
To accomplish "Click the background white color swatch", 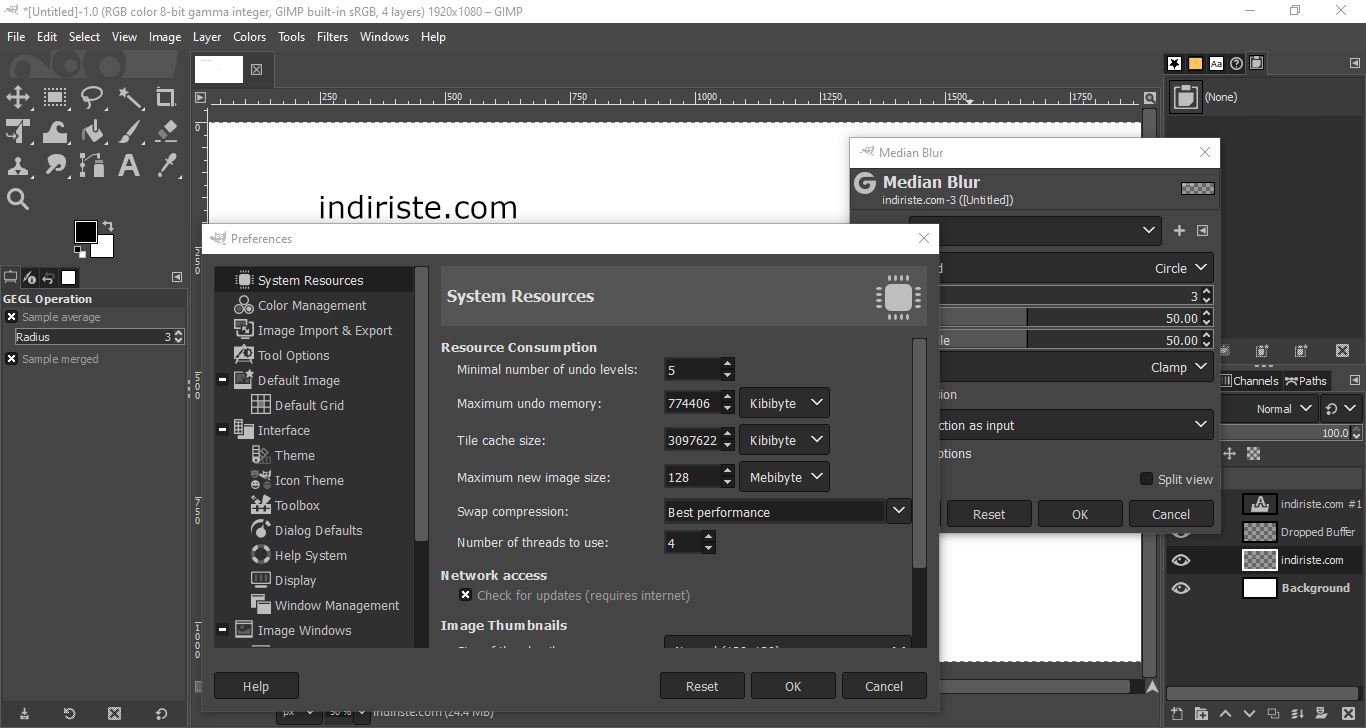I will (x=105, y=249).
